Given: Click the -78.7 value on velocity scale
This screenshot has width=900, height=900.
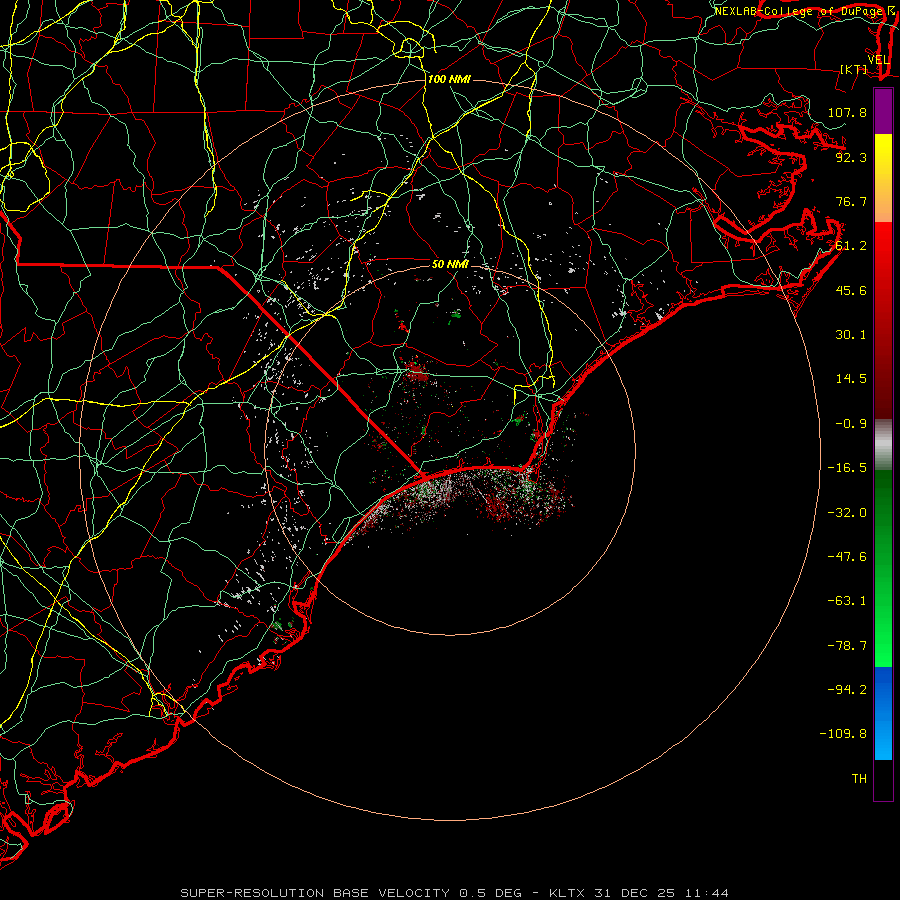Looking at the screenshot, I should coord(847,646).
